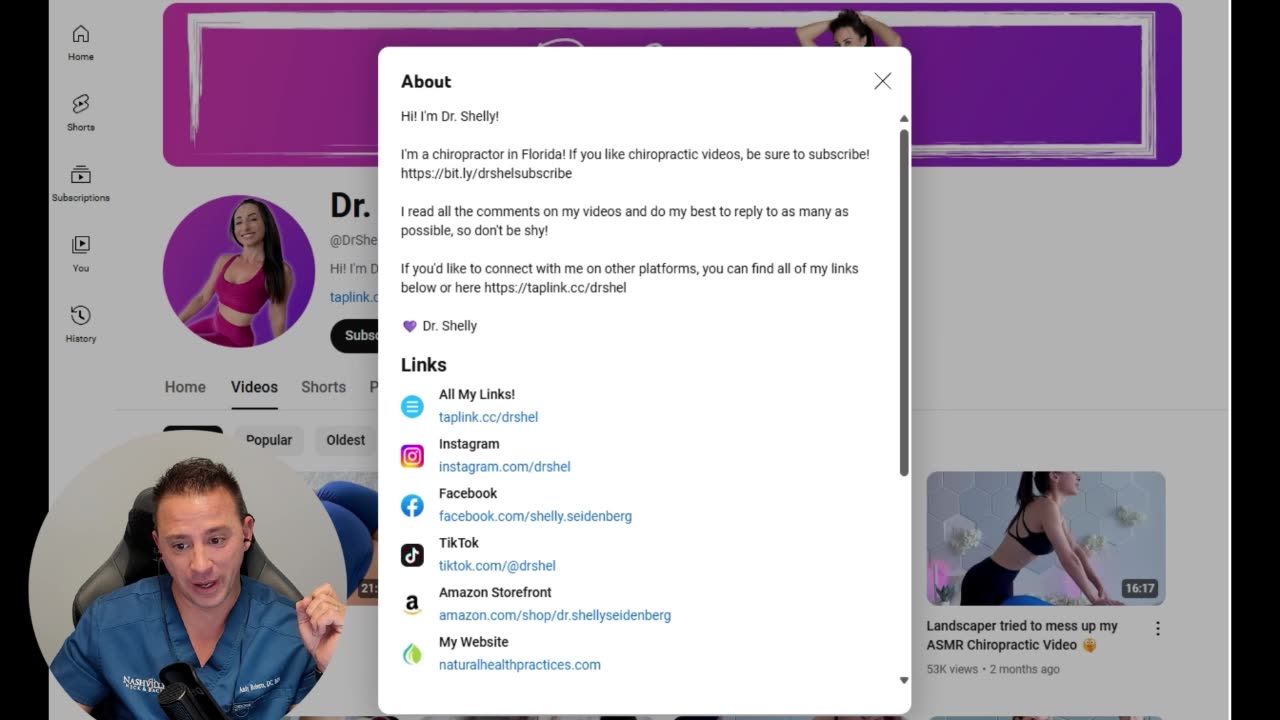Click the Subscribe button on the channel
Viewport: 1280px width, 720px height.
(355, 335)
